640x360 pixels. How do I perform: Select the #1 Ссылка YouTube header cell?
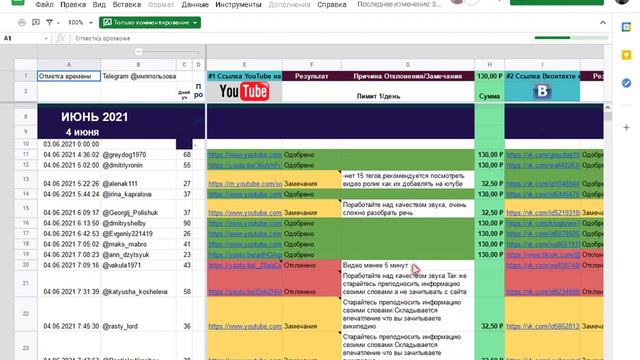coord(244,76)
